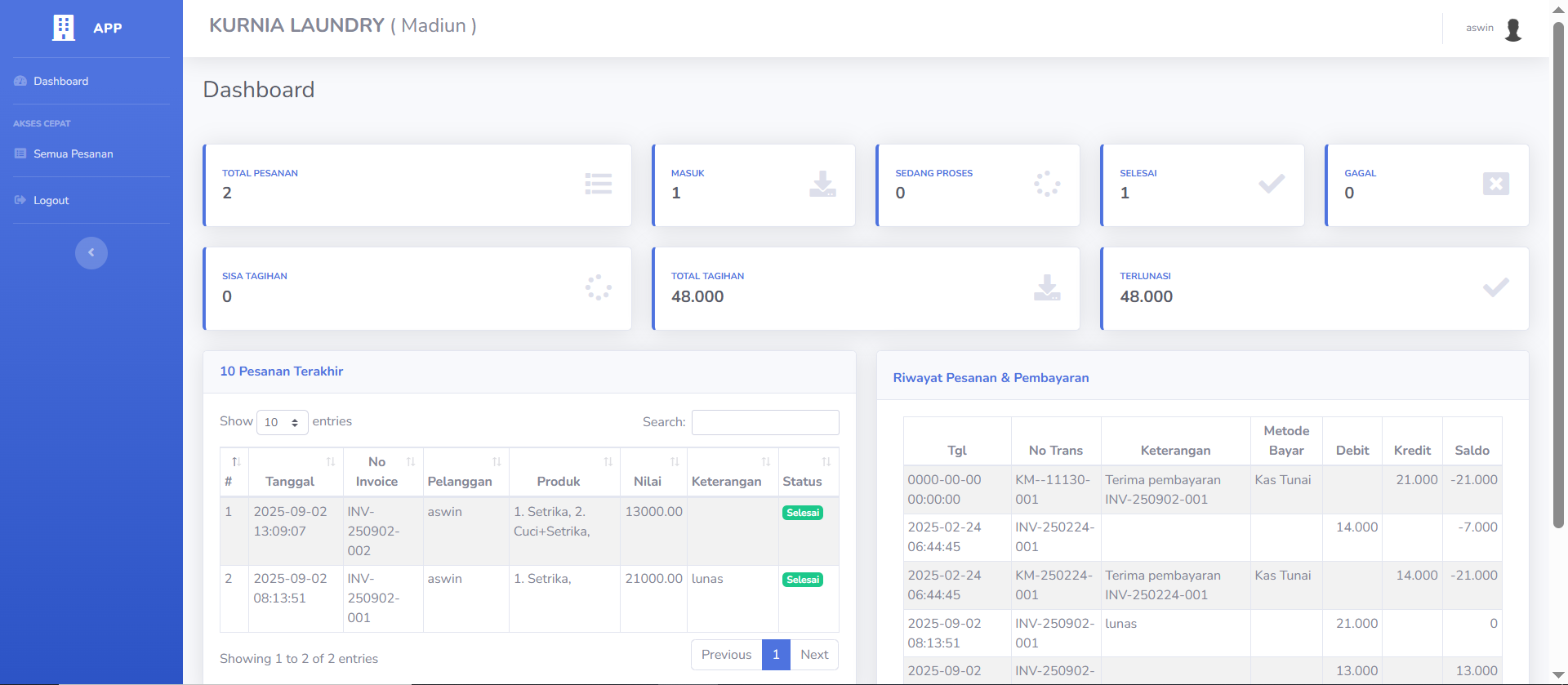Image resolution: width=1568 pixels, height=685 pixels.
Task: Open Dashboard in the sidebar
Action: point(60,81)
